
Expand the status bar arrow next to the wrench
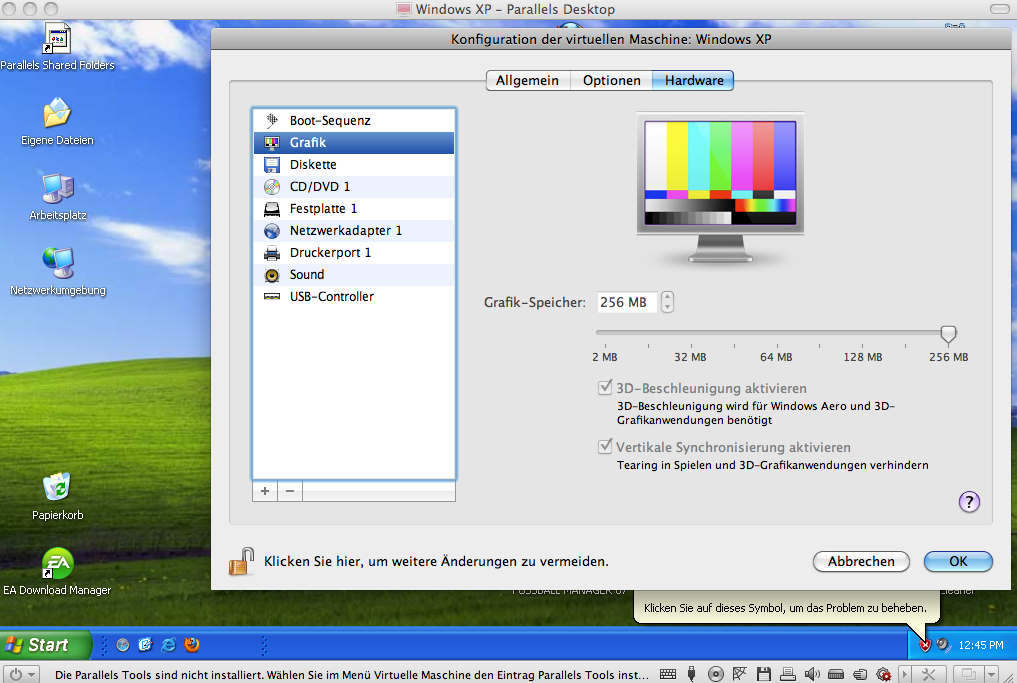905,675
